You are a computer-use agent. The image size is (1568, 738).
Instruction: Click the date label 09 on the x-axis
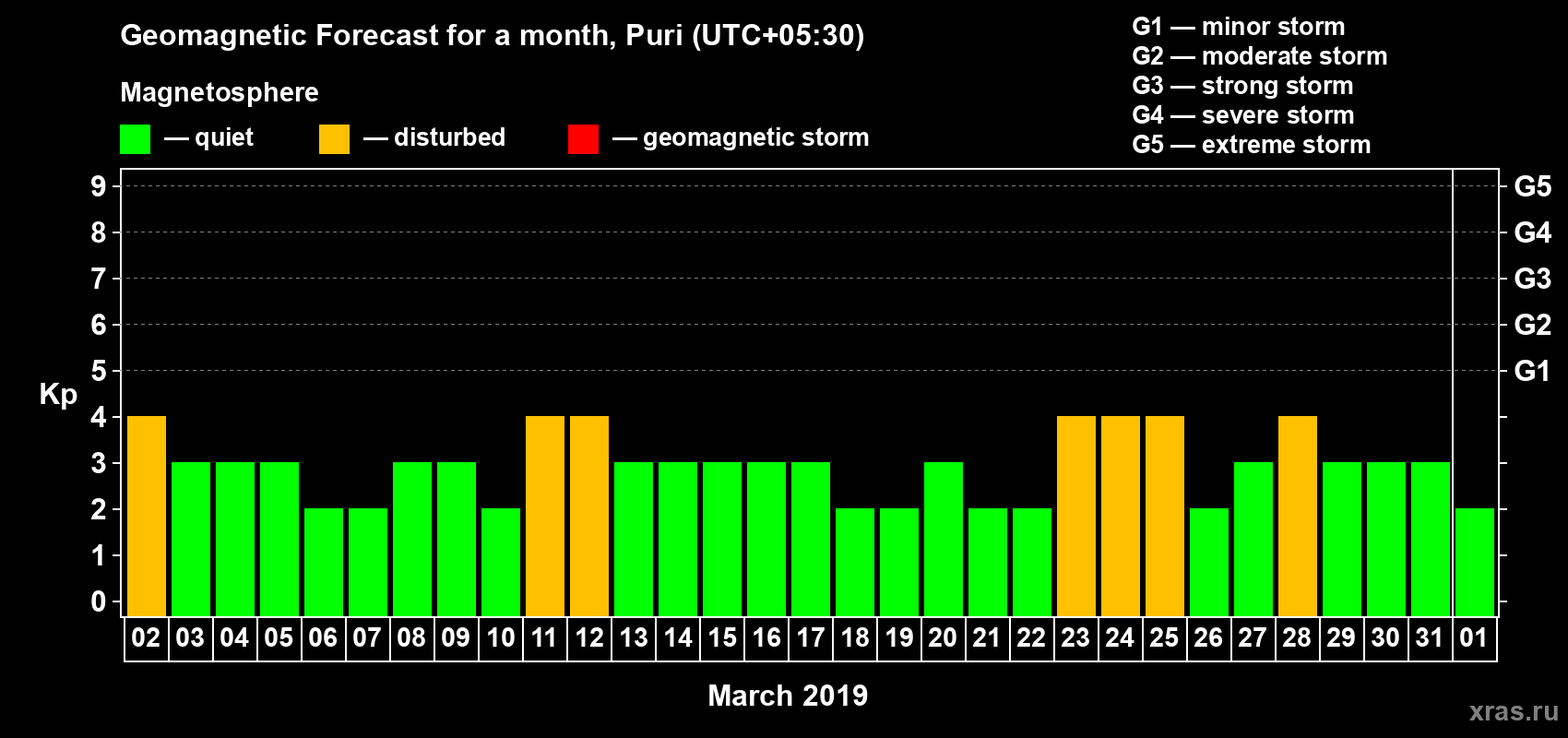point(456,638)
